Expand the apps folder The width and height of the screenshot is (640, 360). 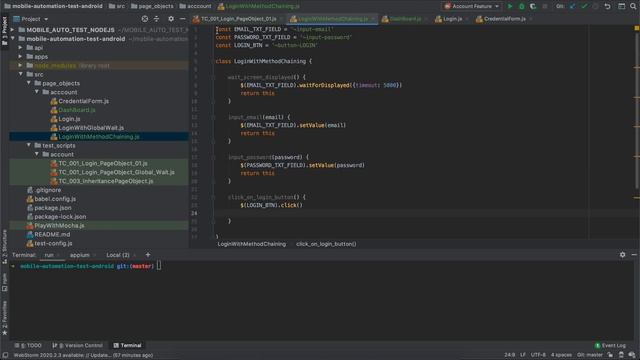pos(20,57)
